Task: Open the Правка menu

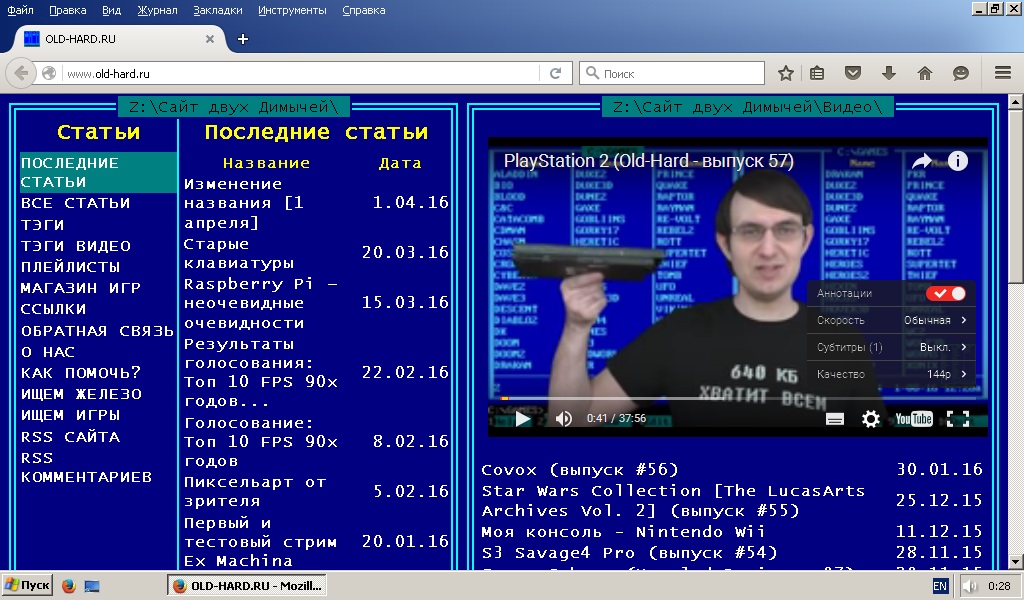Action: (68, 10)
